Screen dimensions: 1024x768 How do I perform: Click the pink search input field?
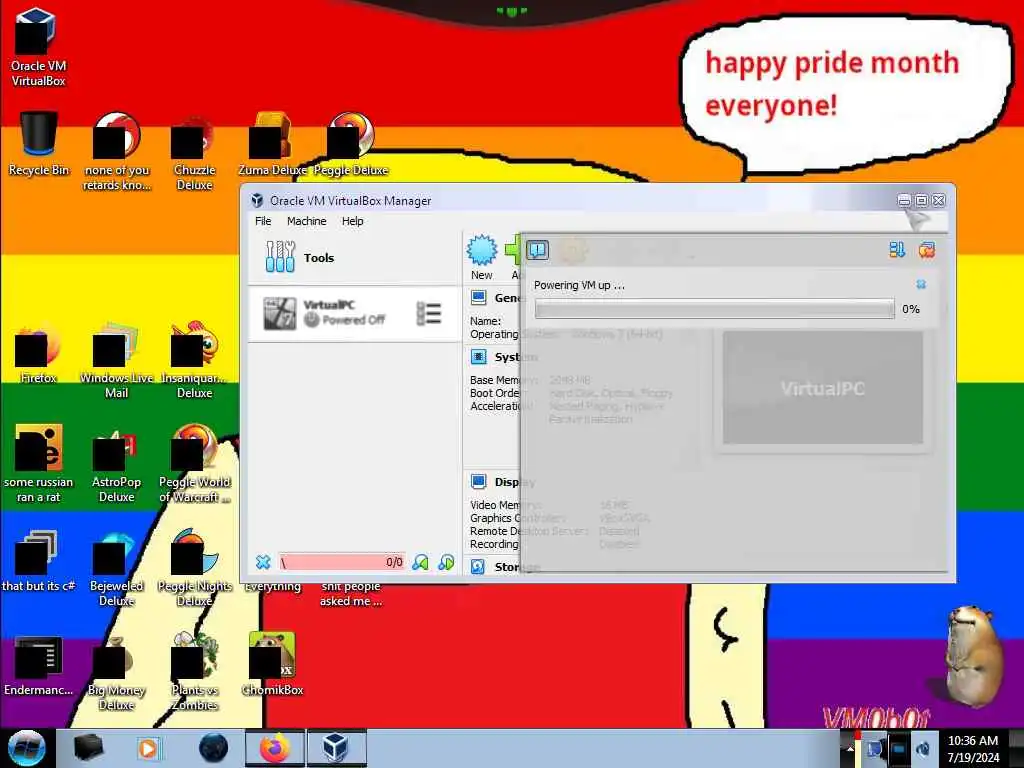point(342,562)
